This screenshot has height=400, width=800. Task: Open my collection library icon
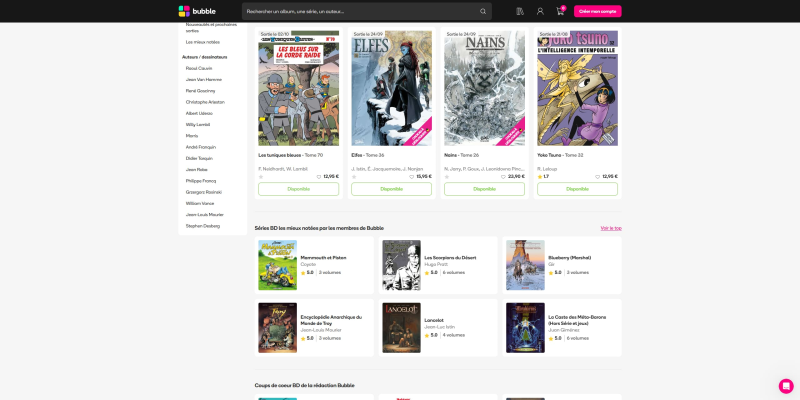pos(520,11)
